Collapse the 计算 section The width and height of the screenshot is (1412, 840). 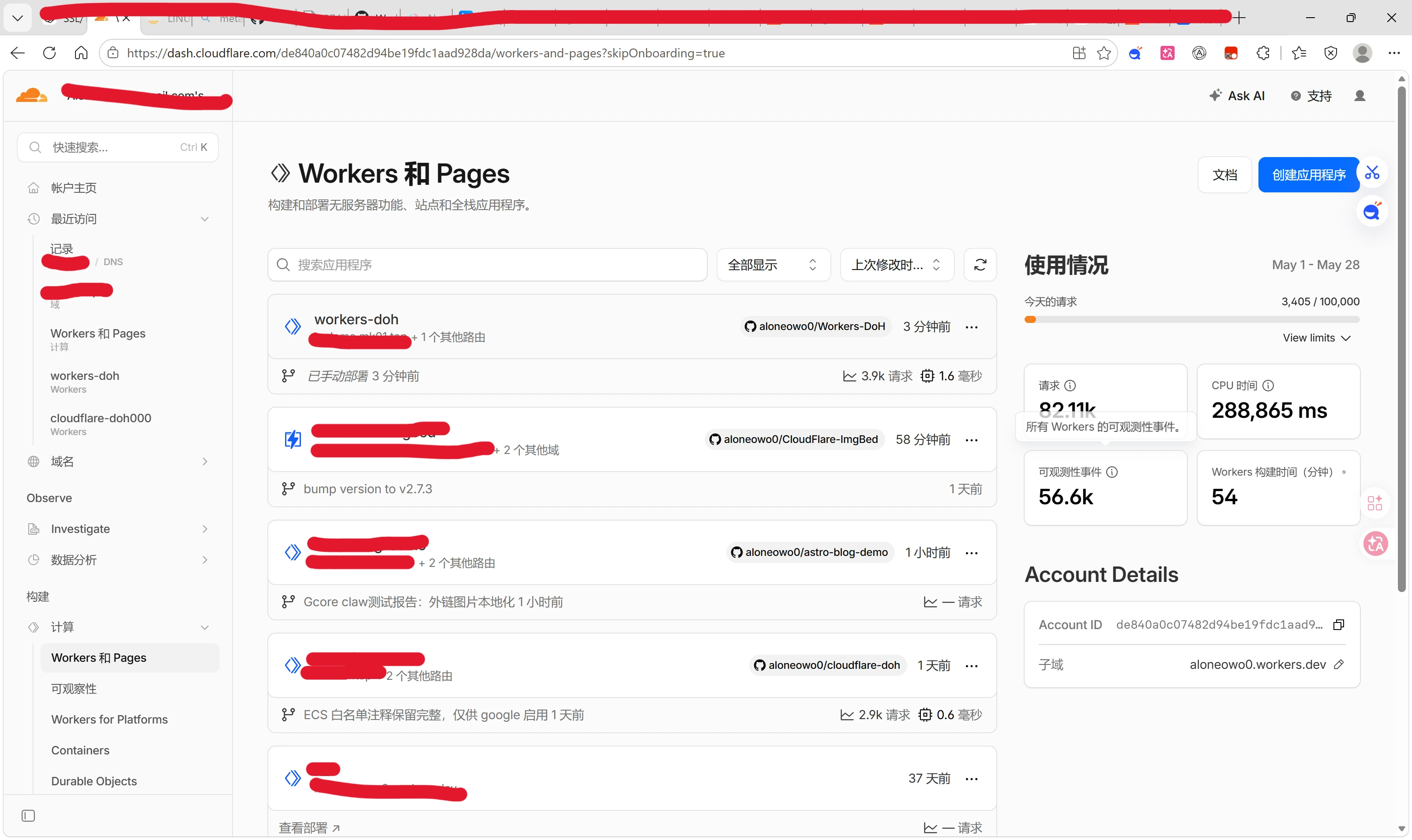[204, 627]
